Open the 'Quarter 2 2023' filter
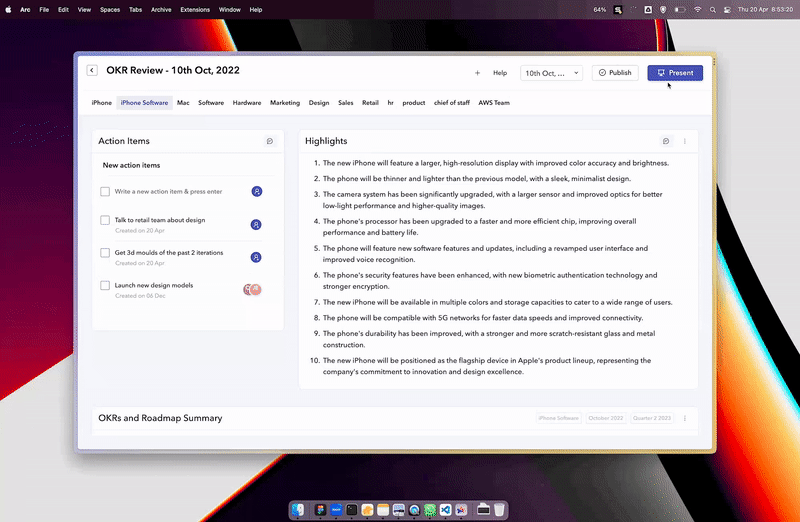 (x=653, y=418)
